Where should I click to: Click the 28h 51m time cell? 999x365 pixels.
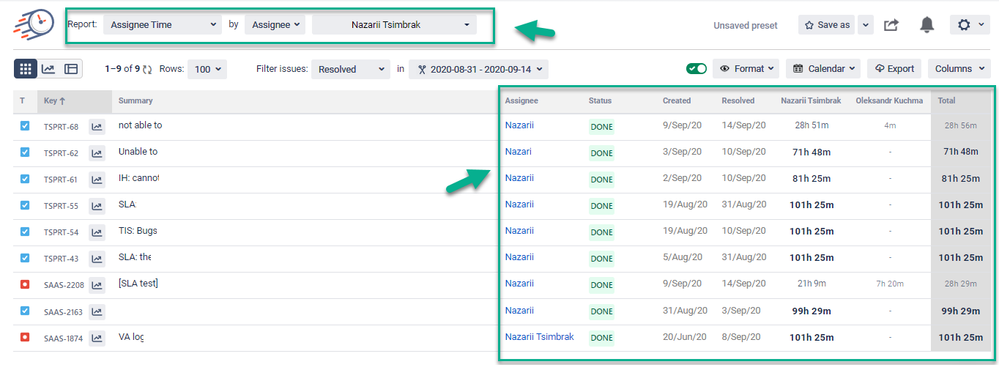(812, 125)
